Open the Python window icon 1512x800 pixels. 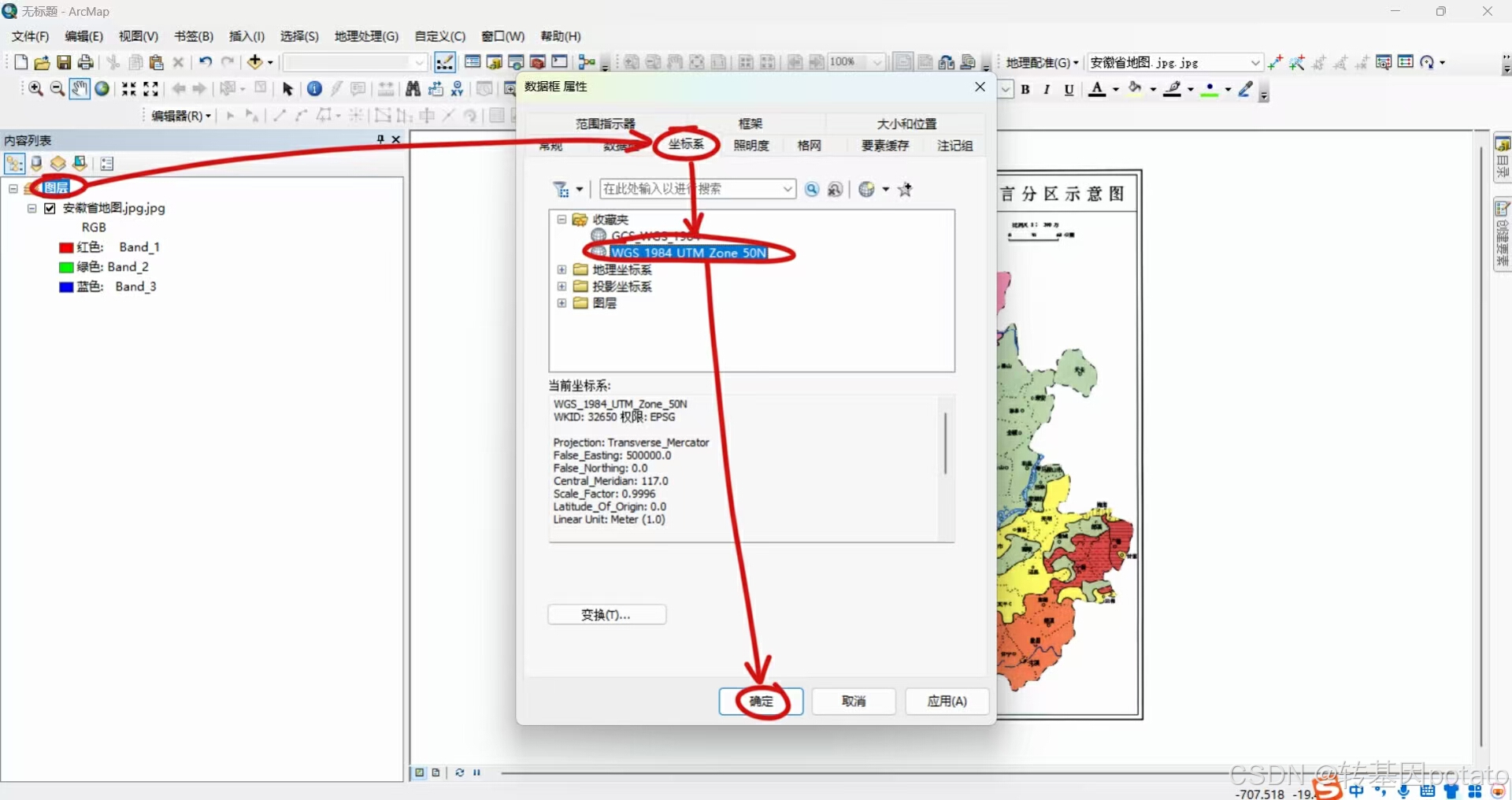560,62
